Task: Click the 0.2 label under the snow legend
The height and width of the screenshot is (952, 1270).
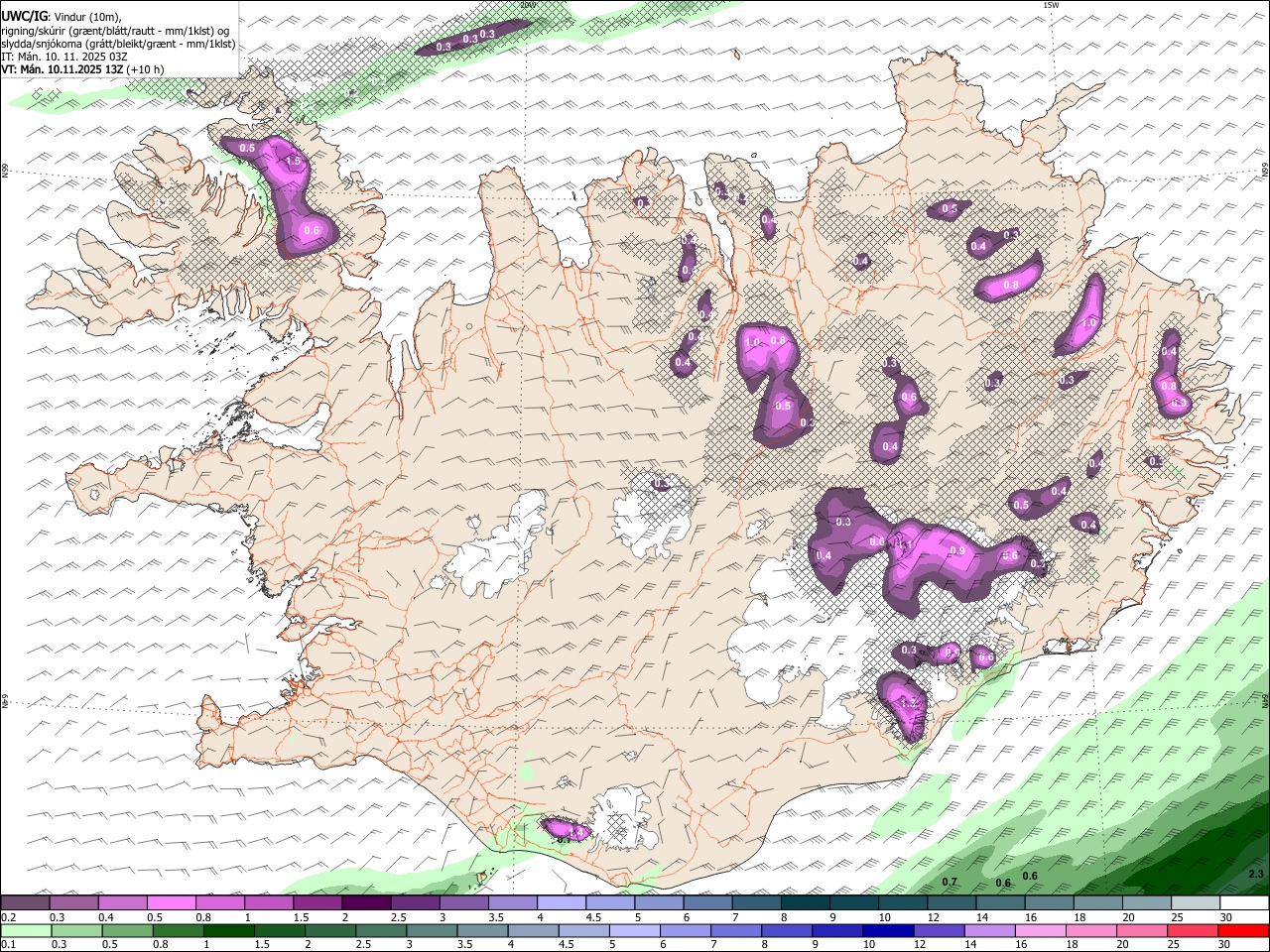Action: [8, 917]
